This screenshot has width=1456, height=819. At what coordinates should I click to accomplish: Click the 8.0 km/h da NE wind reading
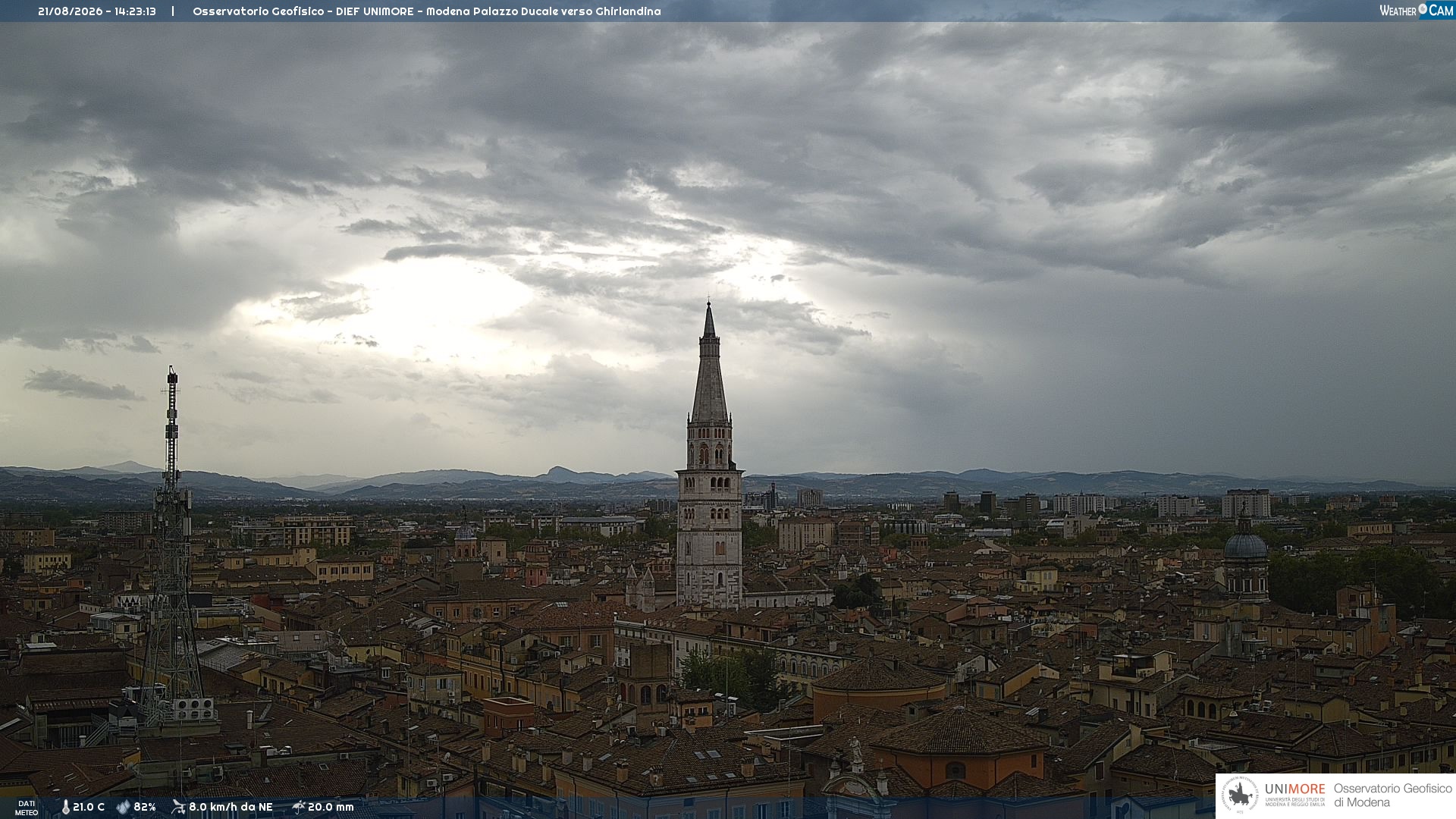[231, 808]
